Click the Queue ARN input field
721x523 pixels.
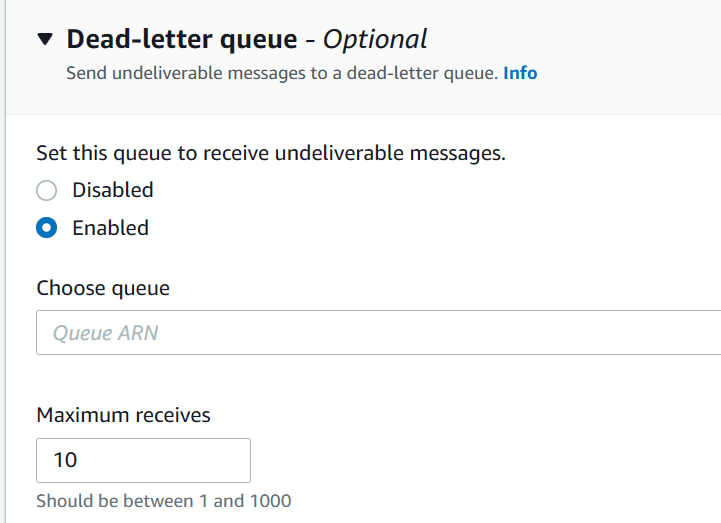tap(378, 333)
